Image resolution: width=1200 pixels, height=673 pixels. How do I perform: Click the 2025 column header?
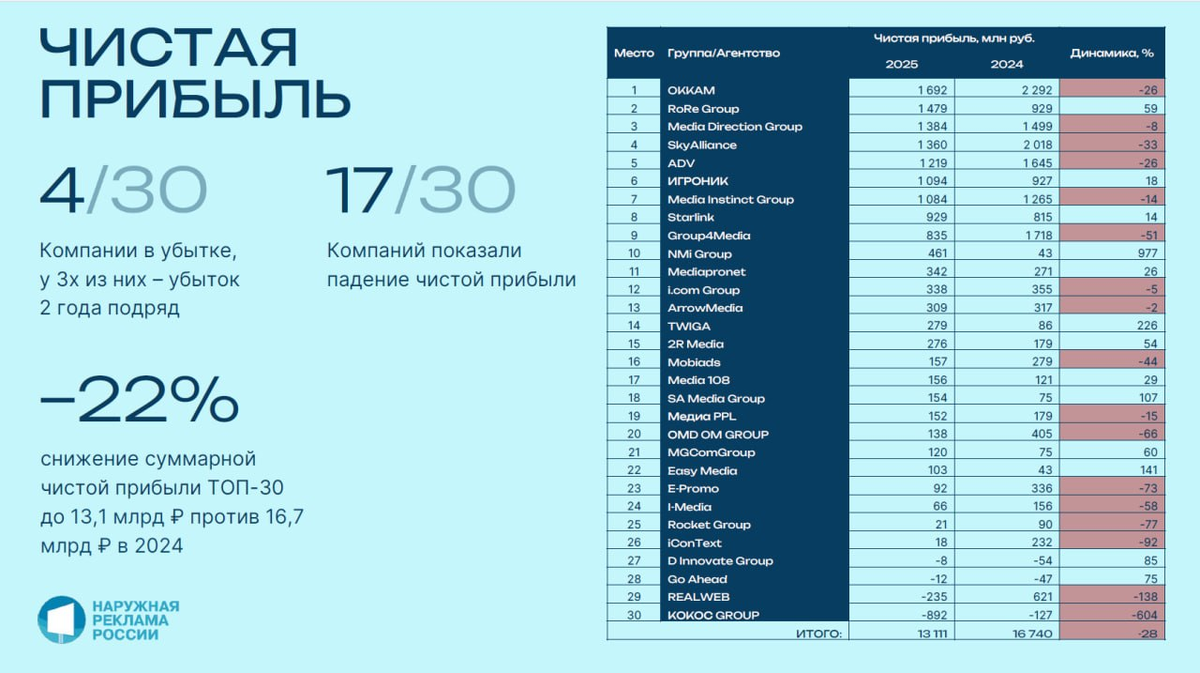point(902,67)
